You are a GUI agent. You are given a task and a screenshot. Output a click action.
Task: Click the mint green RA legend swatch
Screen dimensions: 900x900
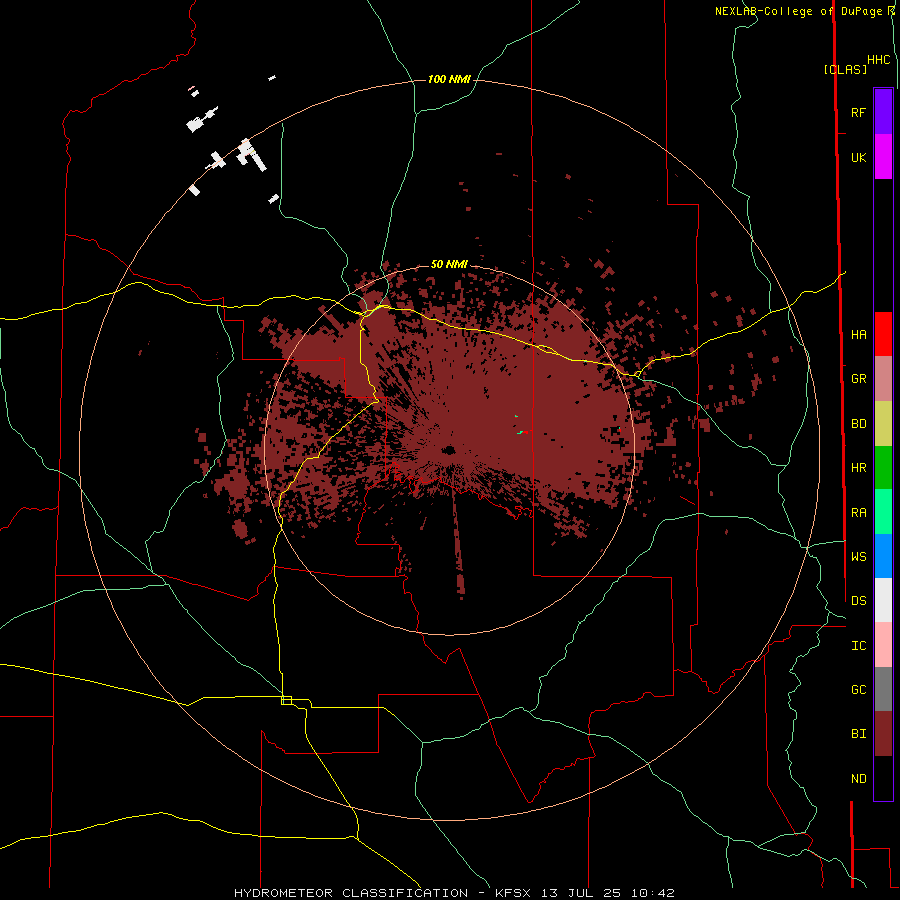click(x=883, y=512)
